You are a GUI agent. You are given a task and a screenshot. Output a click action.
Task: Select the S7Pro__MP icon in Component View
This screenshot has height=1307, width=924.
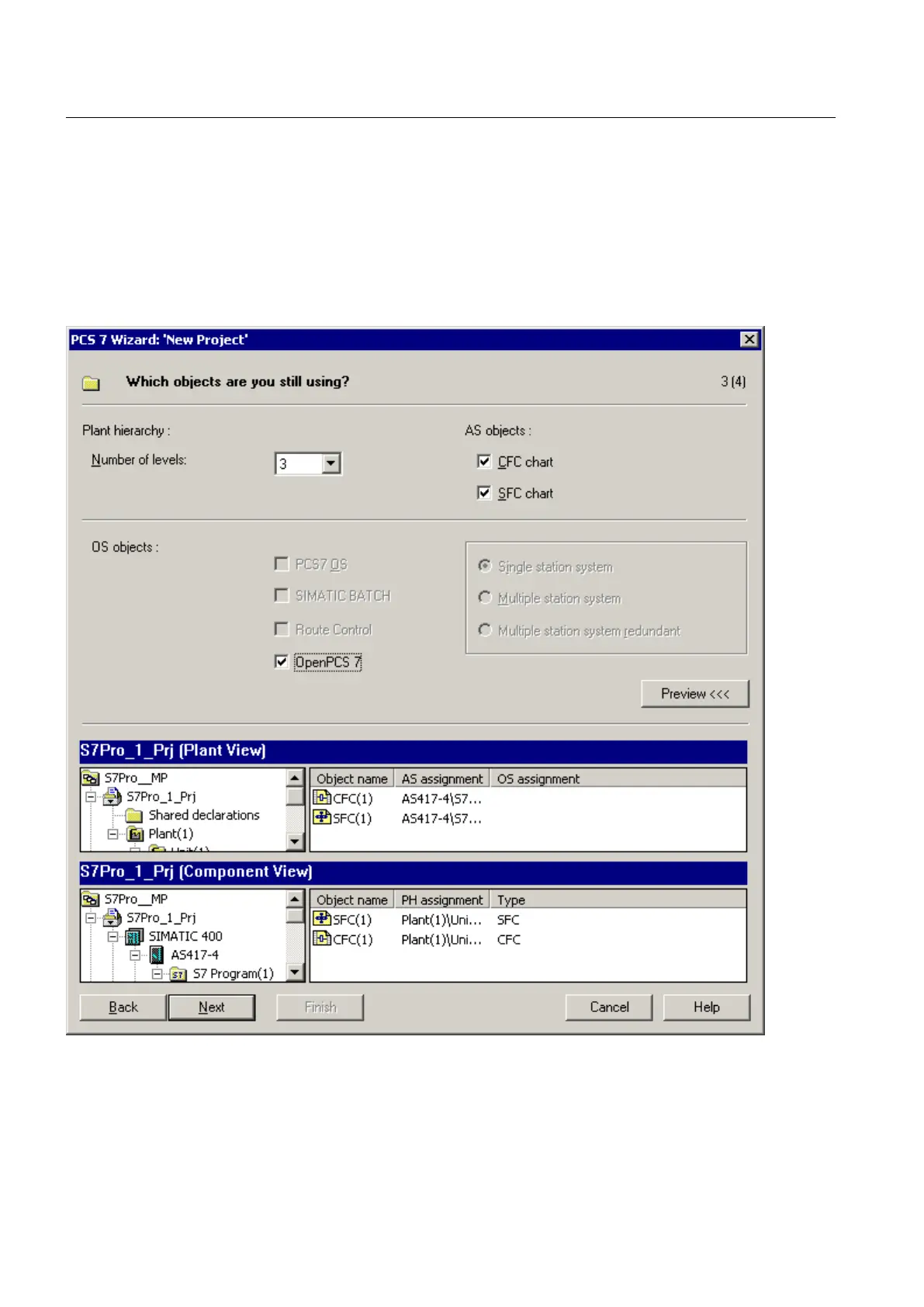coord(91,899)
